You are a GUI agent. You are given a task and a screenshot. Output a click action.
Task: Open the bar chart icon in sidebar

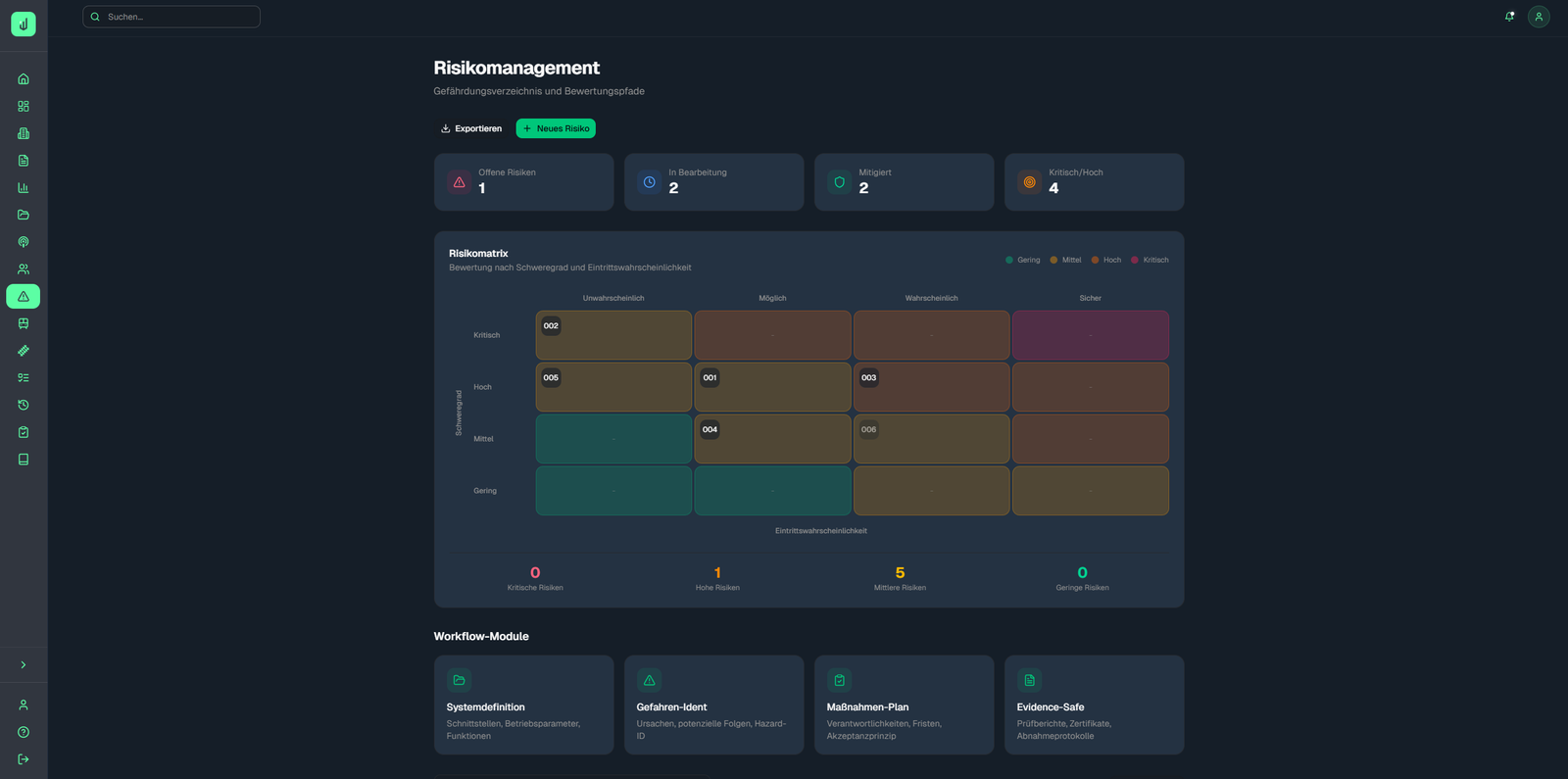coord(24,187)
